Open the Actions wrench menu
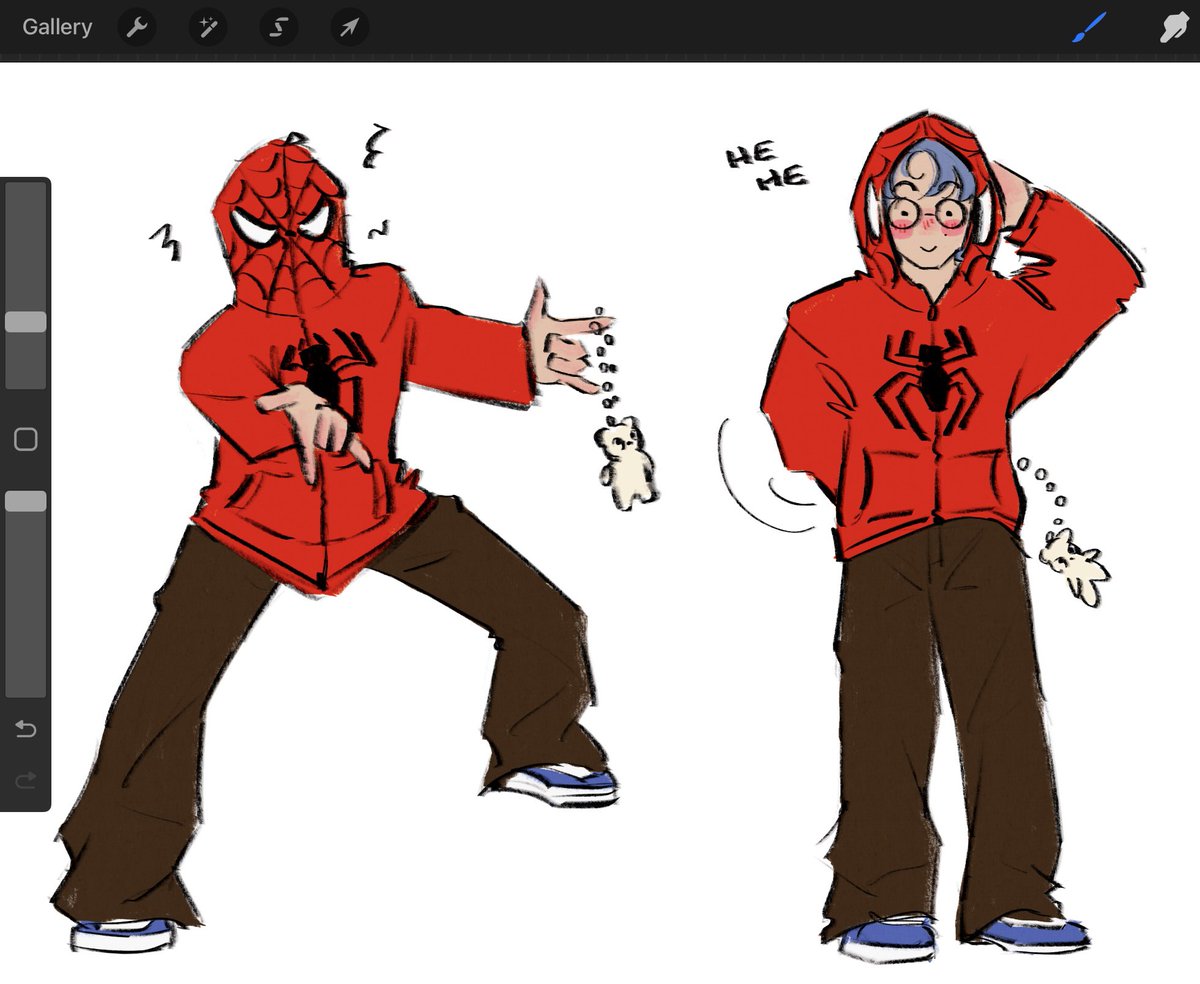This screenshot has height=984, width=1200. click(x=137, y=28)
